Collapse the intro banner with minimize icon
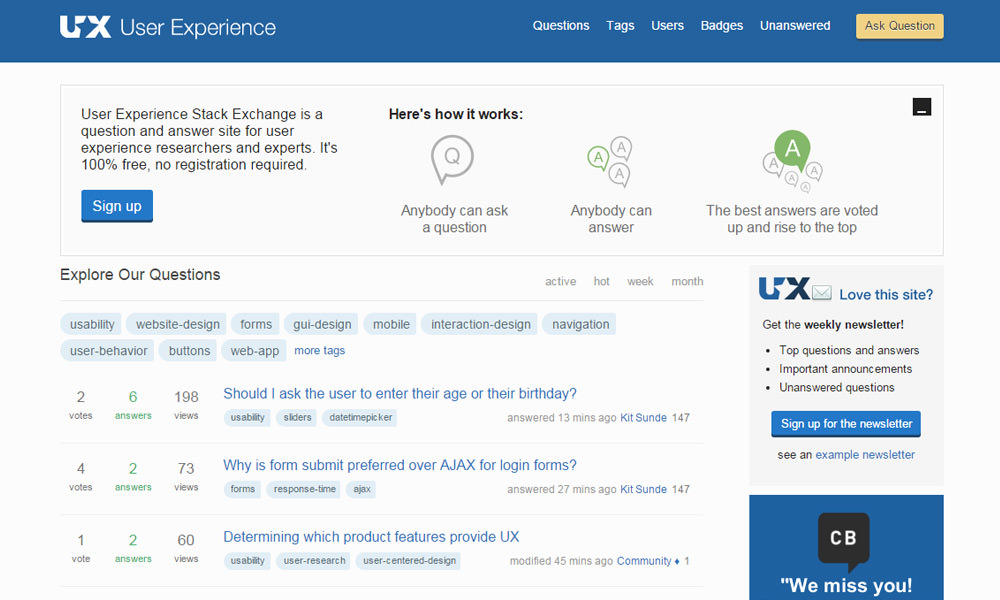1000x600 pixels. pos(922,106)
